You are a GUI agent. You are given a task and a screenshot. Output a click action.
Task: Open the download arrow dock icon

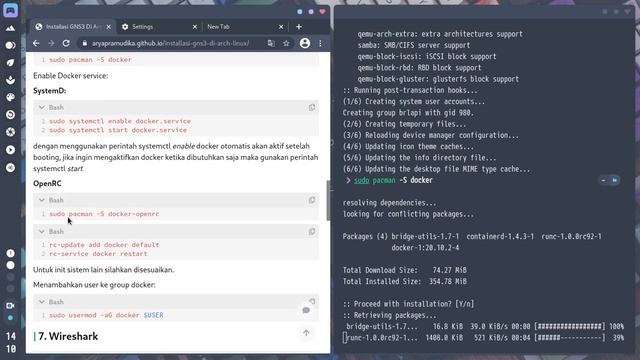pyautogui.click(x=10, y=80)
